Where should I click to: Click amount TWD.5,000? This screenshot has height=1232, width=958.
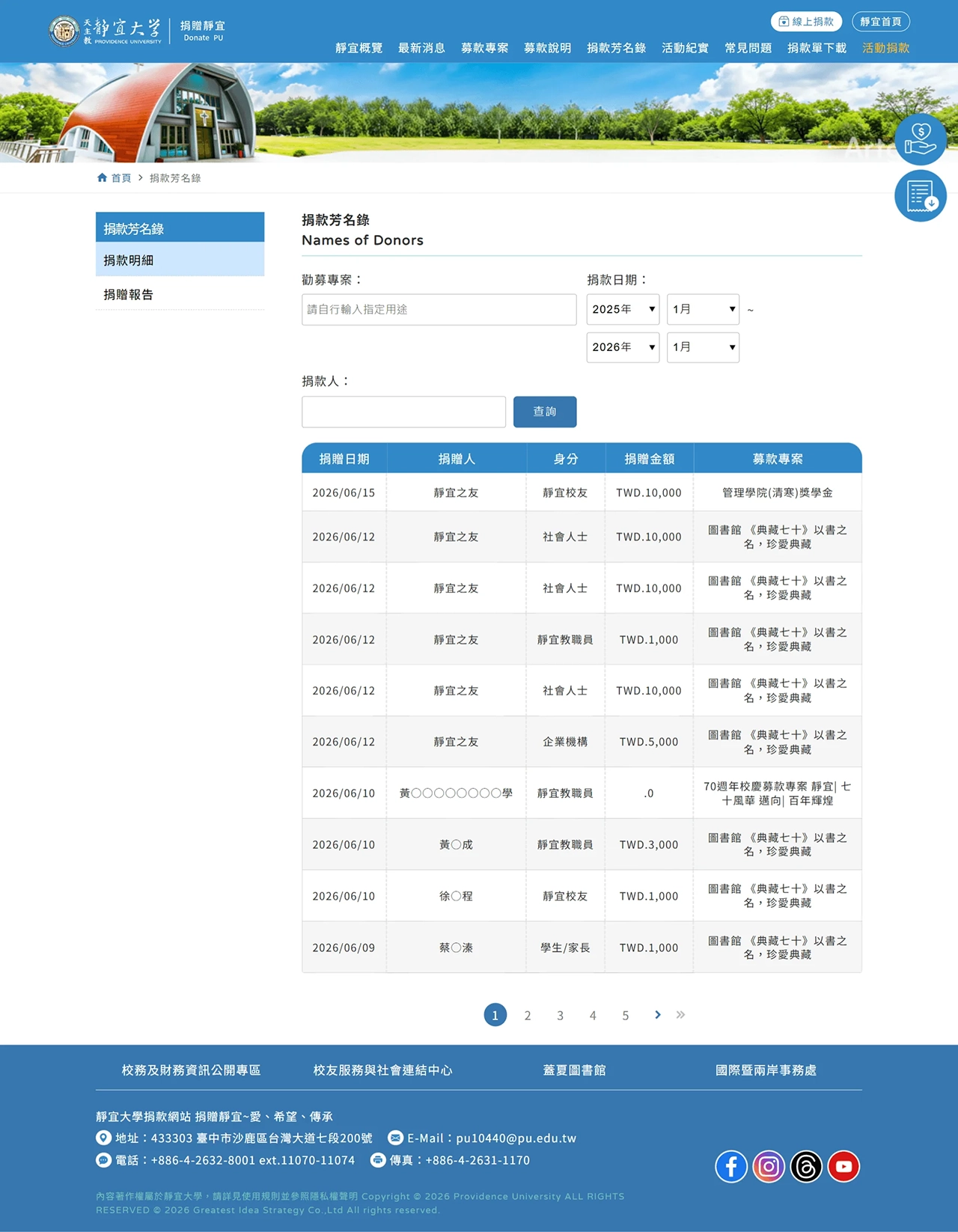pos(649,742)
